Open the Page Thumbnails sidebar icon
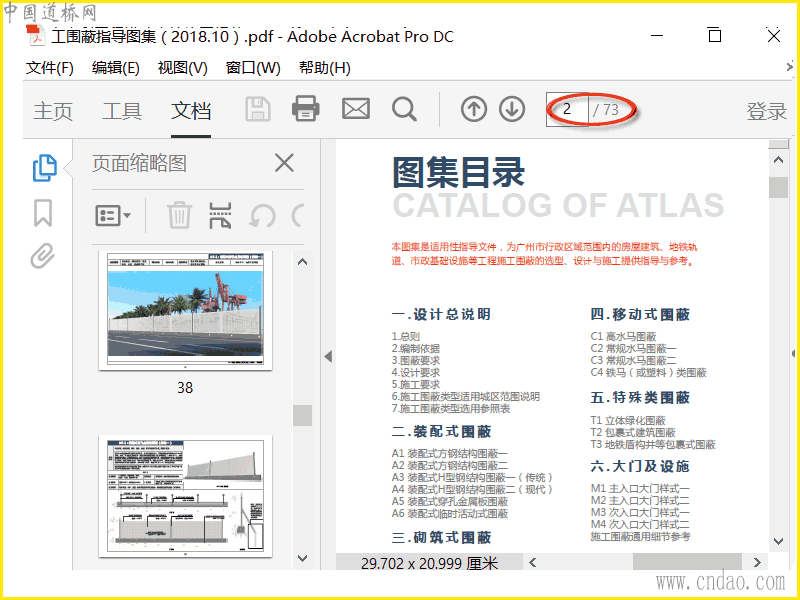 click(45, 168)
